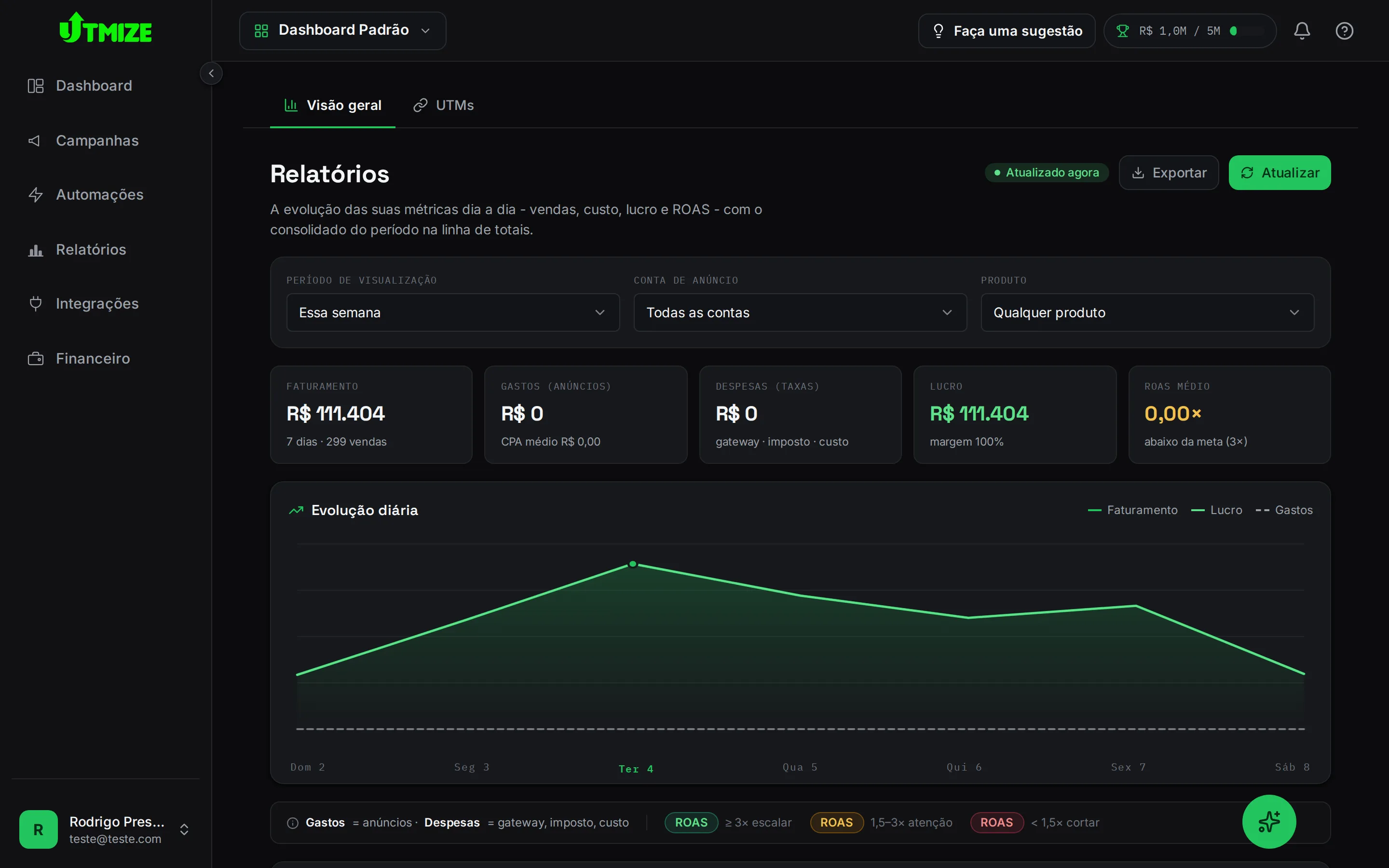Open the Qualquer produto dropdown

pyautogui.click(x=1147, y=313)
